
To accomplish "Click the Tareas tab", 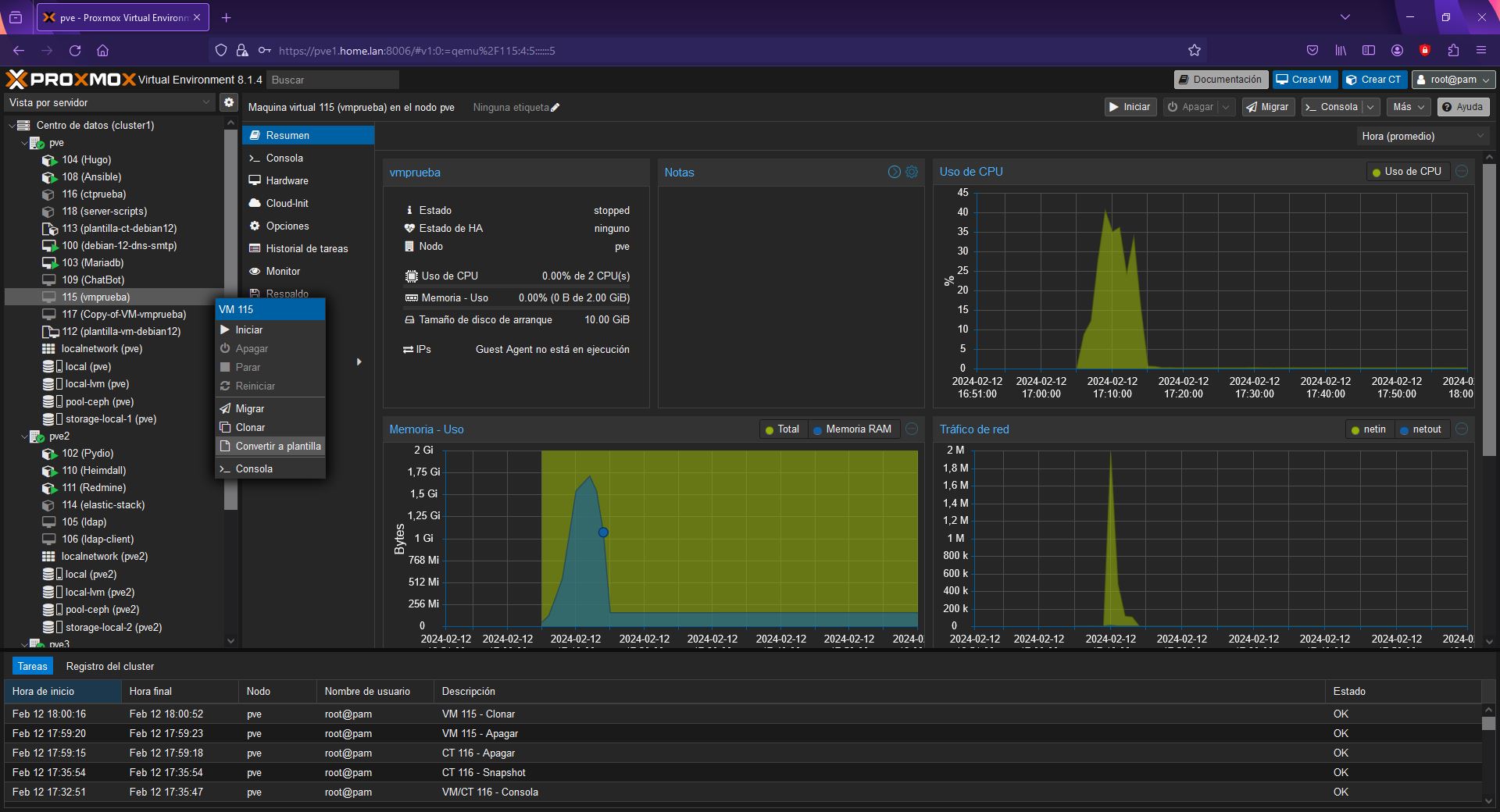I will [x=33, y=666].
